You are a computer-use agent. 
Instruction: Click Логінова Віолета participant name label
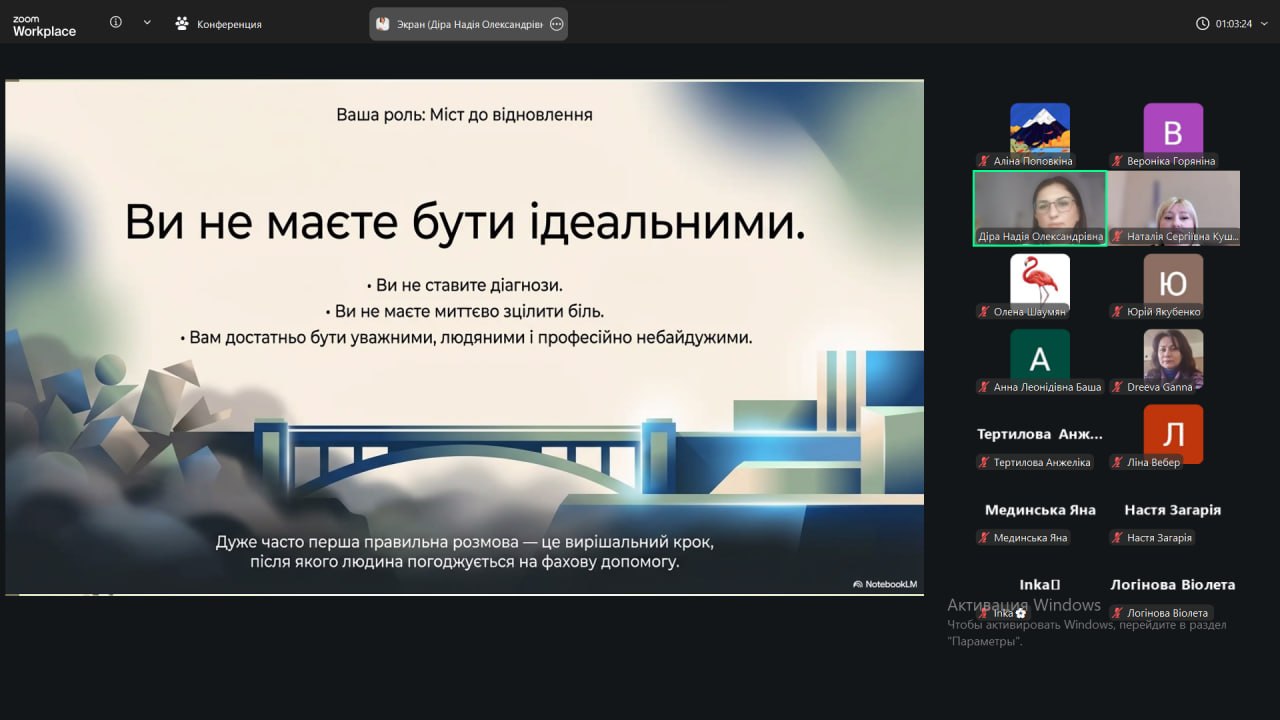pos(1168,613)
